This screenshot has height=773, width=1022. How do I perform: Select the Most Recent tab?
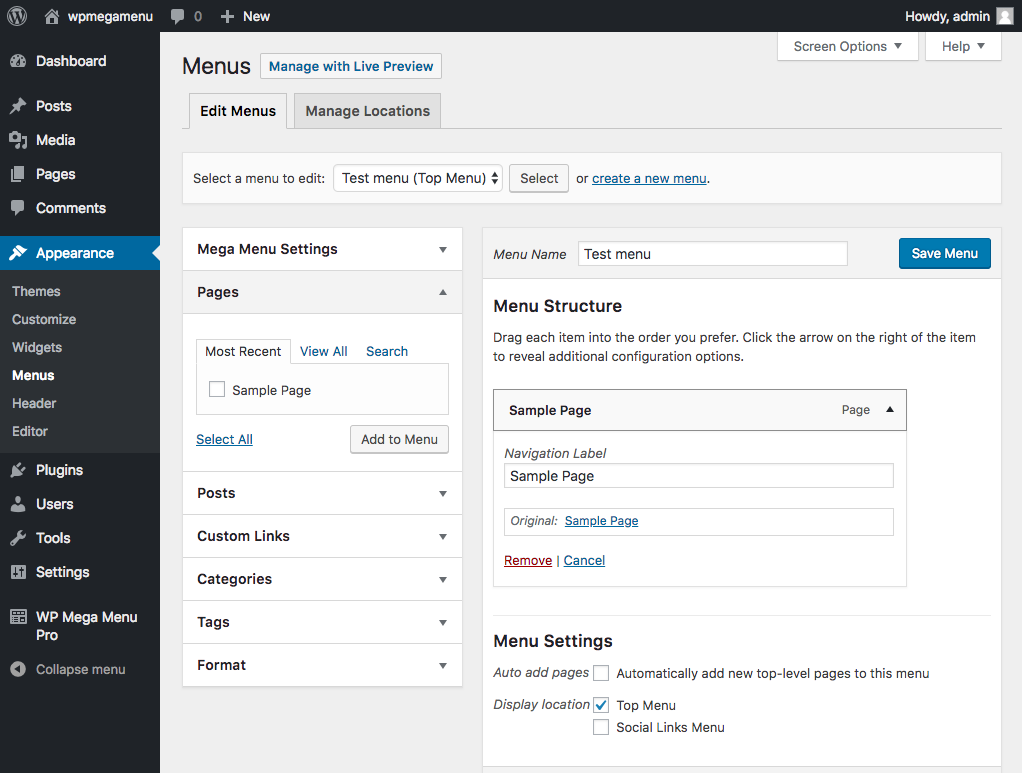pos(243,351)
